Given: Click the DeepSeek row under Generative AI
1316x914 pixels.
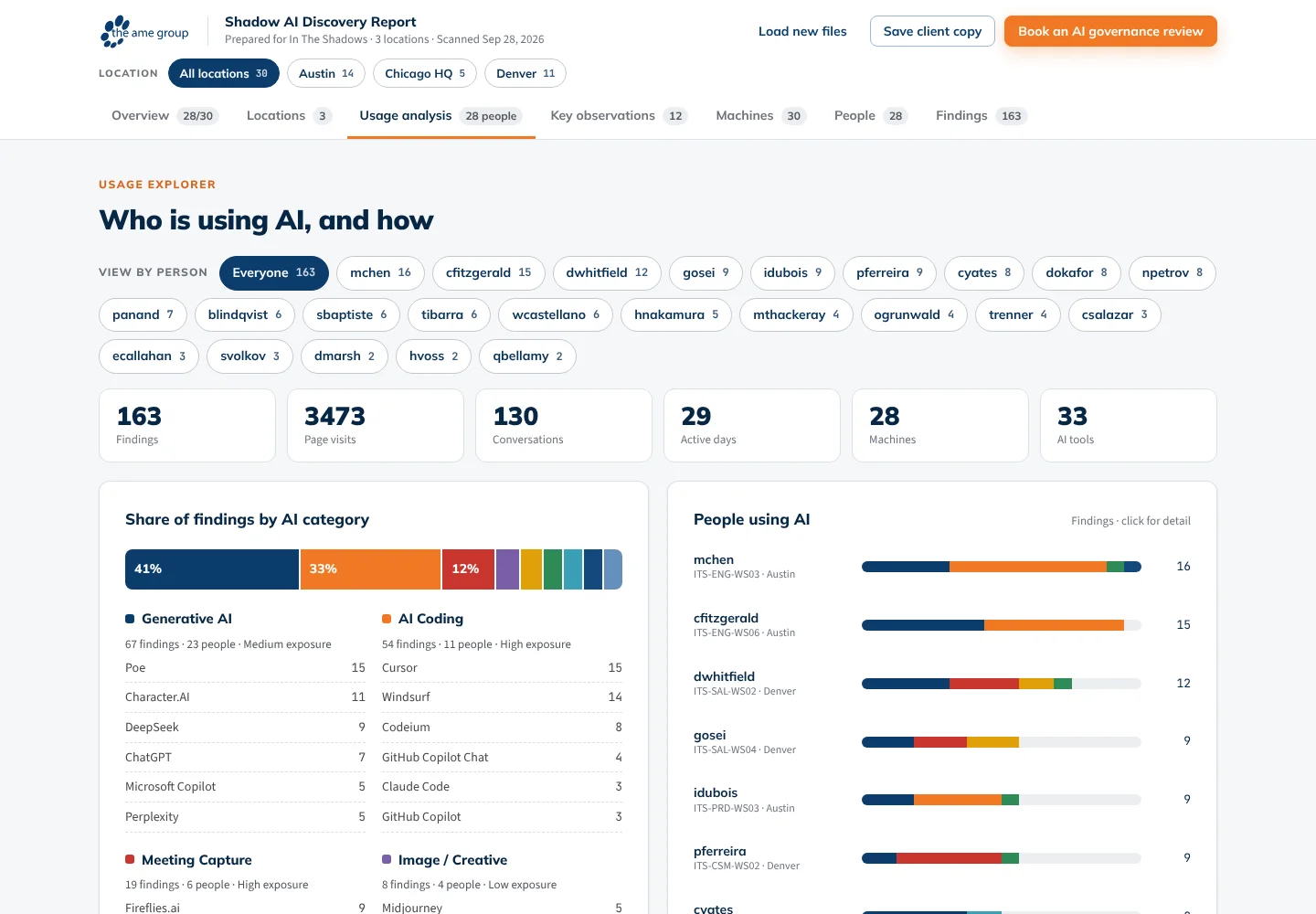Looking at the screenshot, I should pos(245,728).
